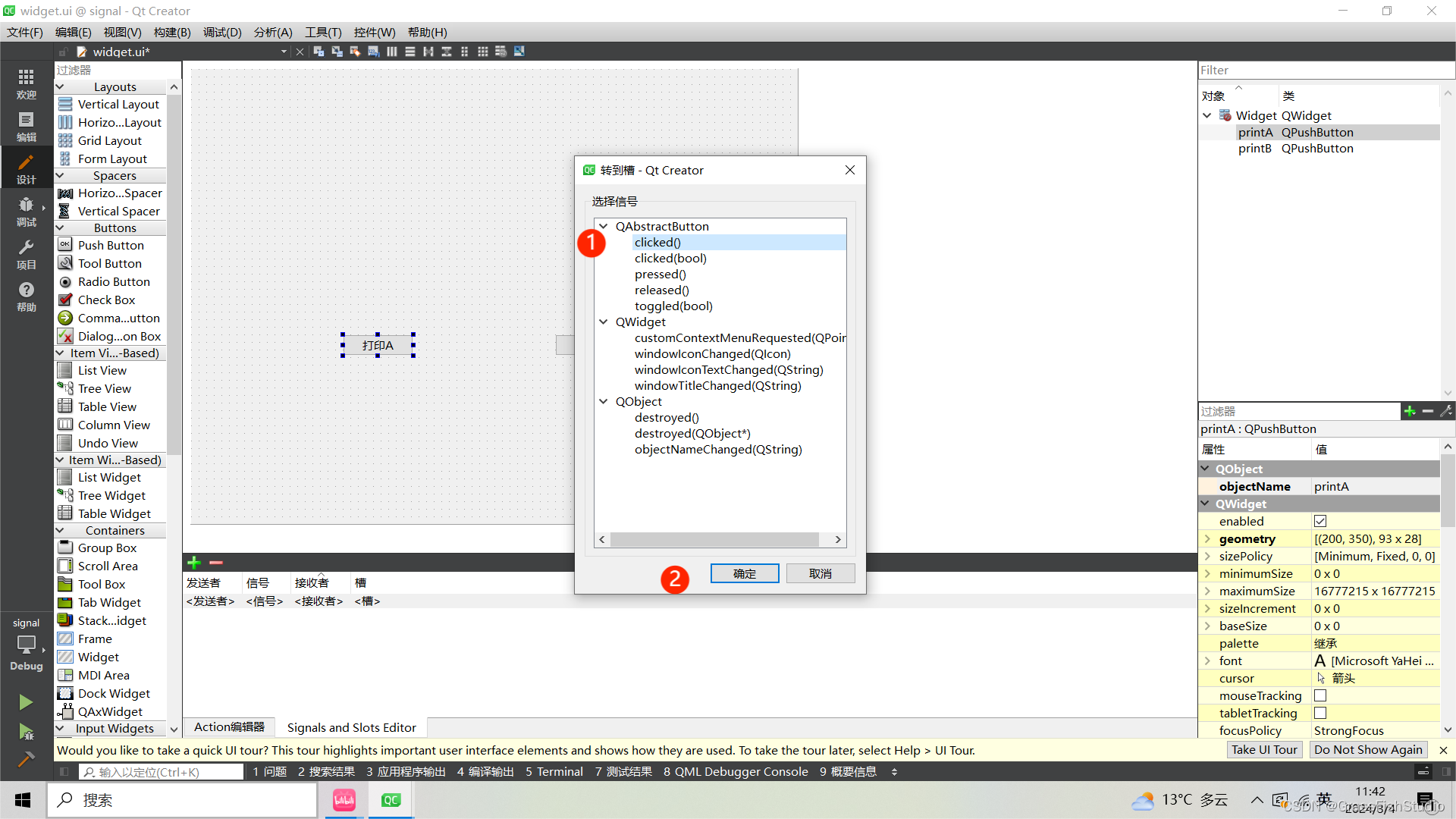Cancel the dialog with 取消
The image size is (1456, 819).
(x=821, y=573)
